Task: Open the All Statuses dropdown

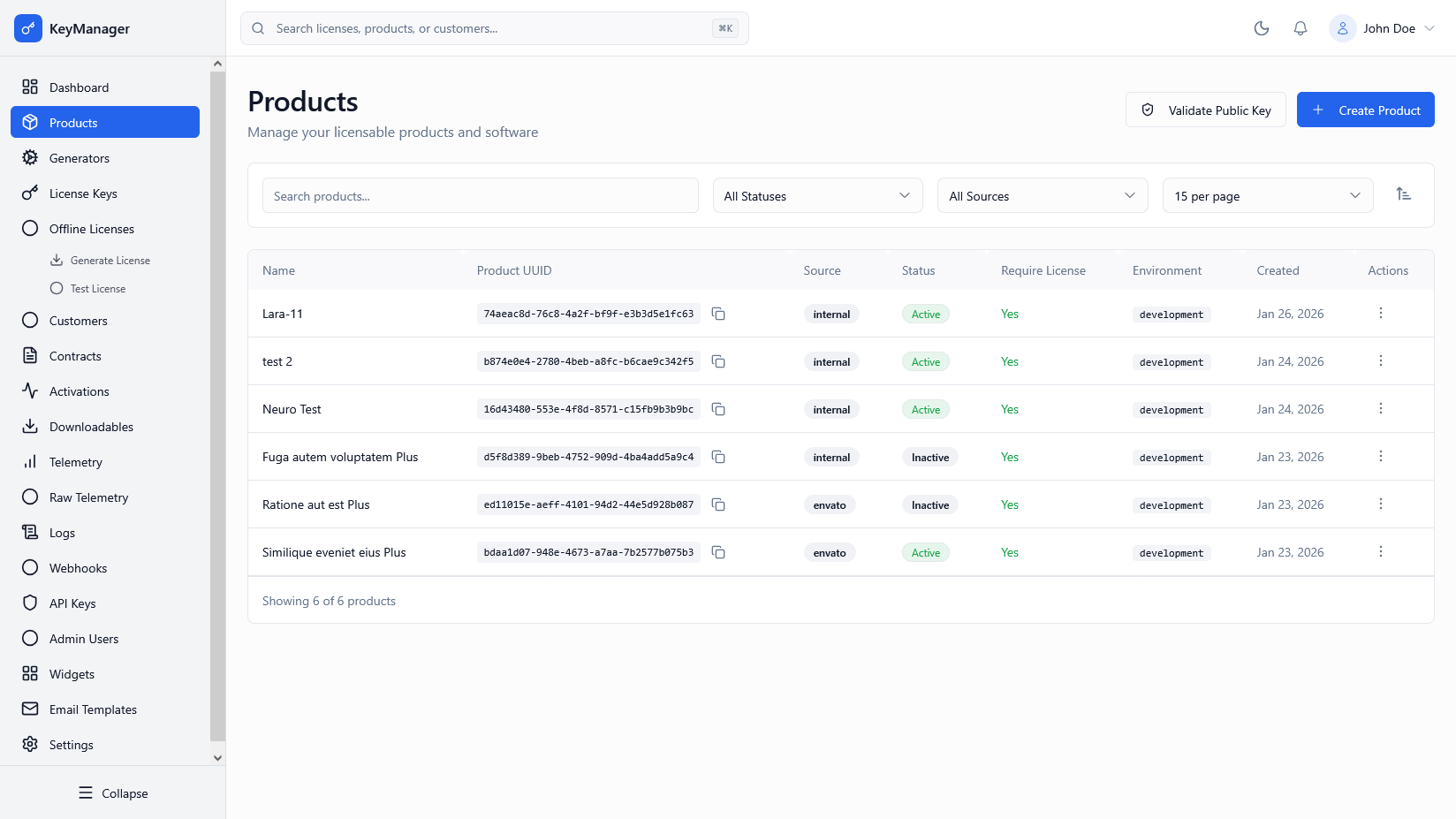Action: click(816, 195)
